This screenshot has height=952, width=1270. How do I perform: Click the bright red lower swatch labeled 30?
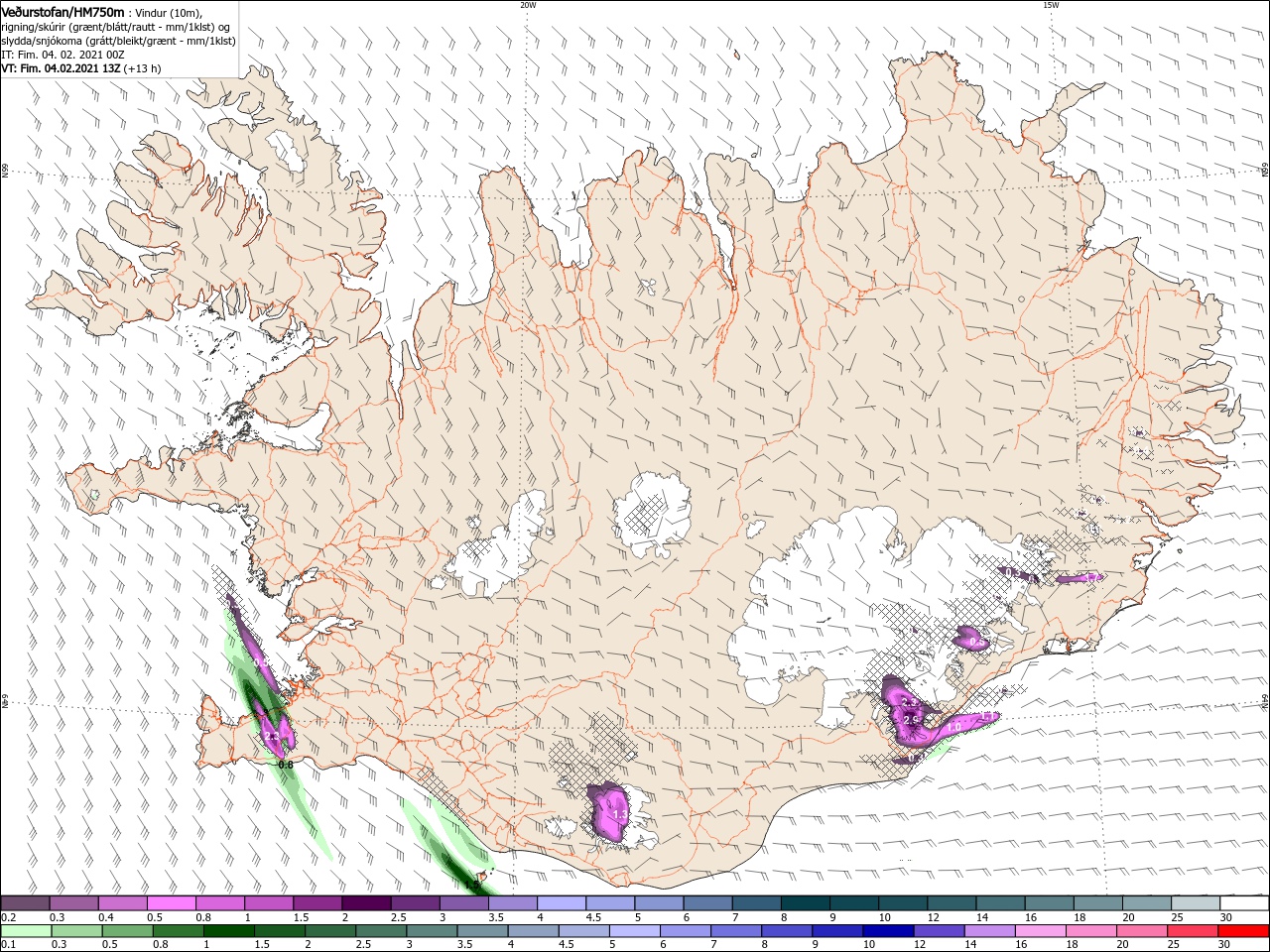pos(1242,931)
